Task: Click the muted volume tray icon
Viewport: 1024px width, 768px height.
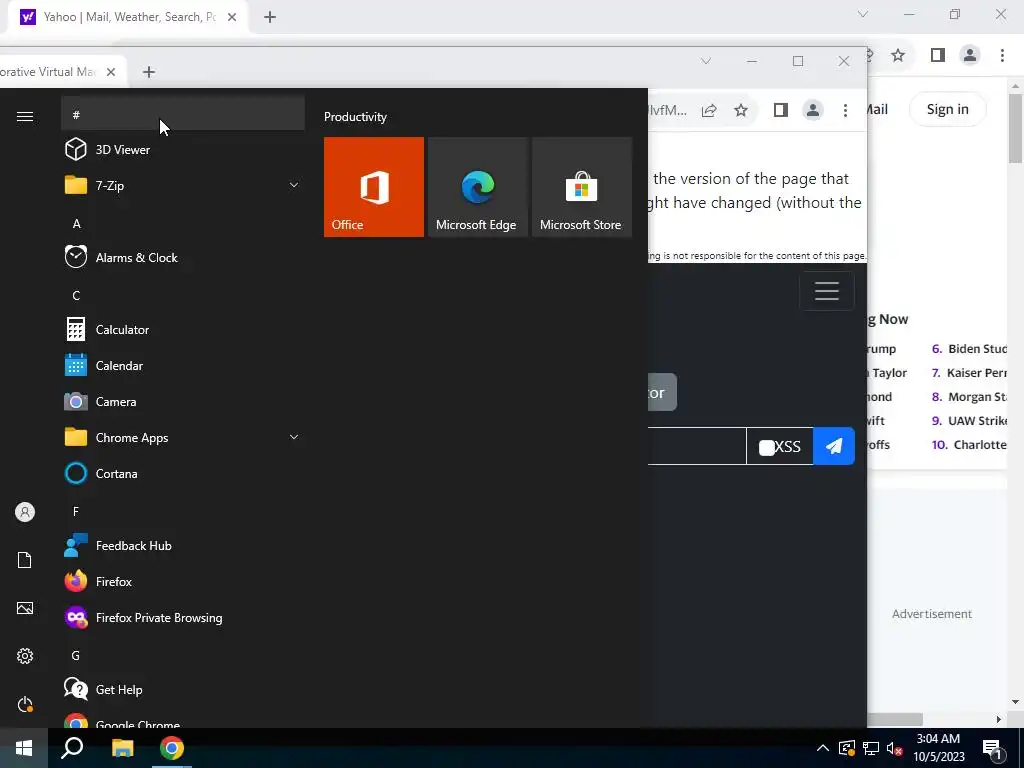Action: [x=895, y=748]
